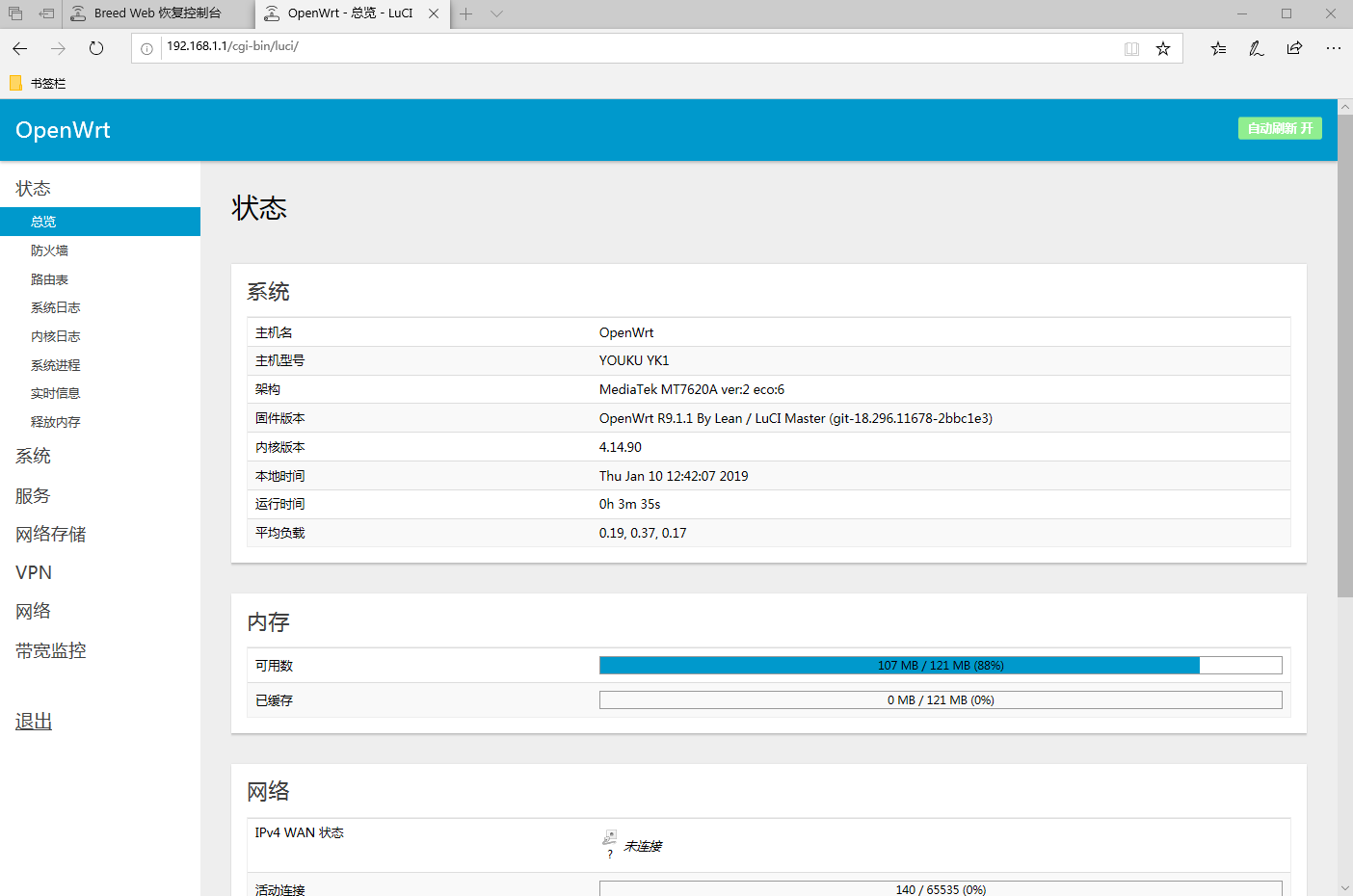Viewport: 1353px width, 896px height.
Task: Open browser settings ellipsis menu
Action: coord(1334,48)
